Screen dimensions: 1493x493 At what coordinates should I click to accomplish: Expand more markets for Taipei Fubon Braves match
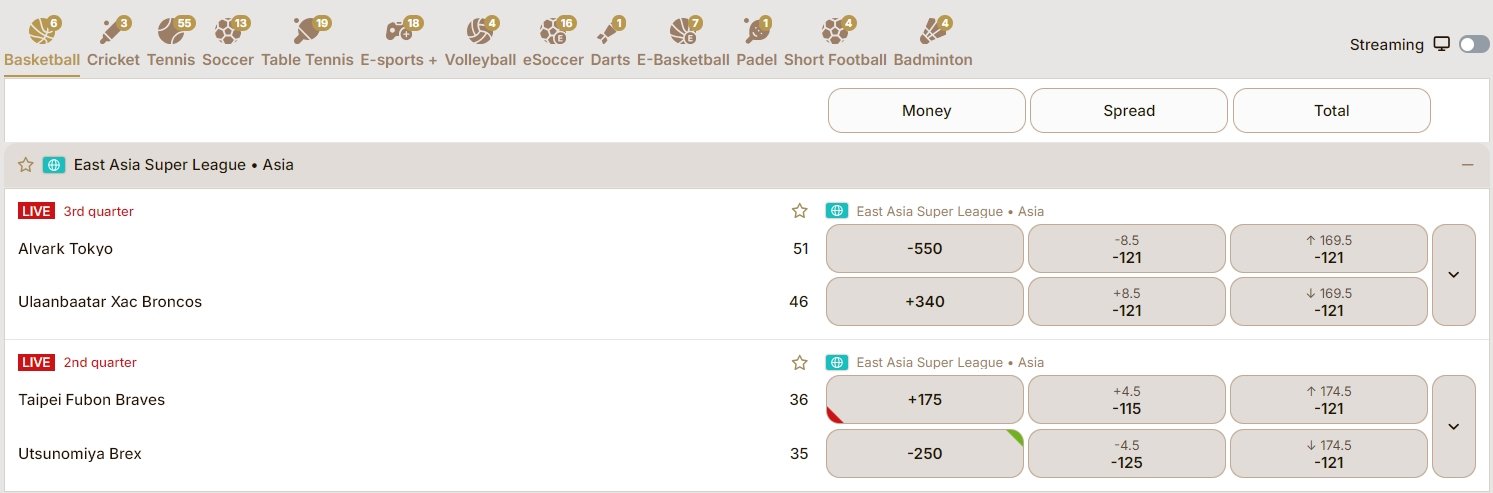click(1453, 426)
